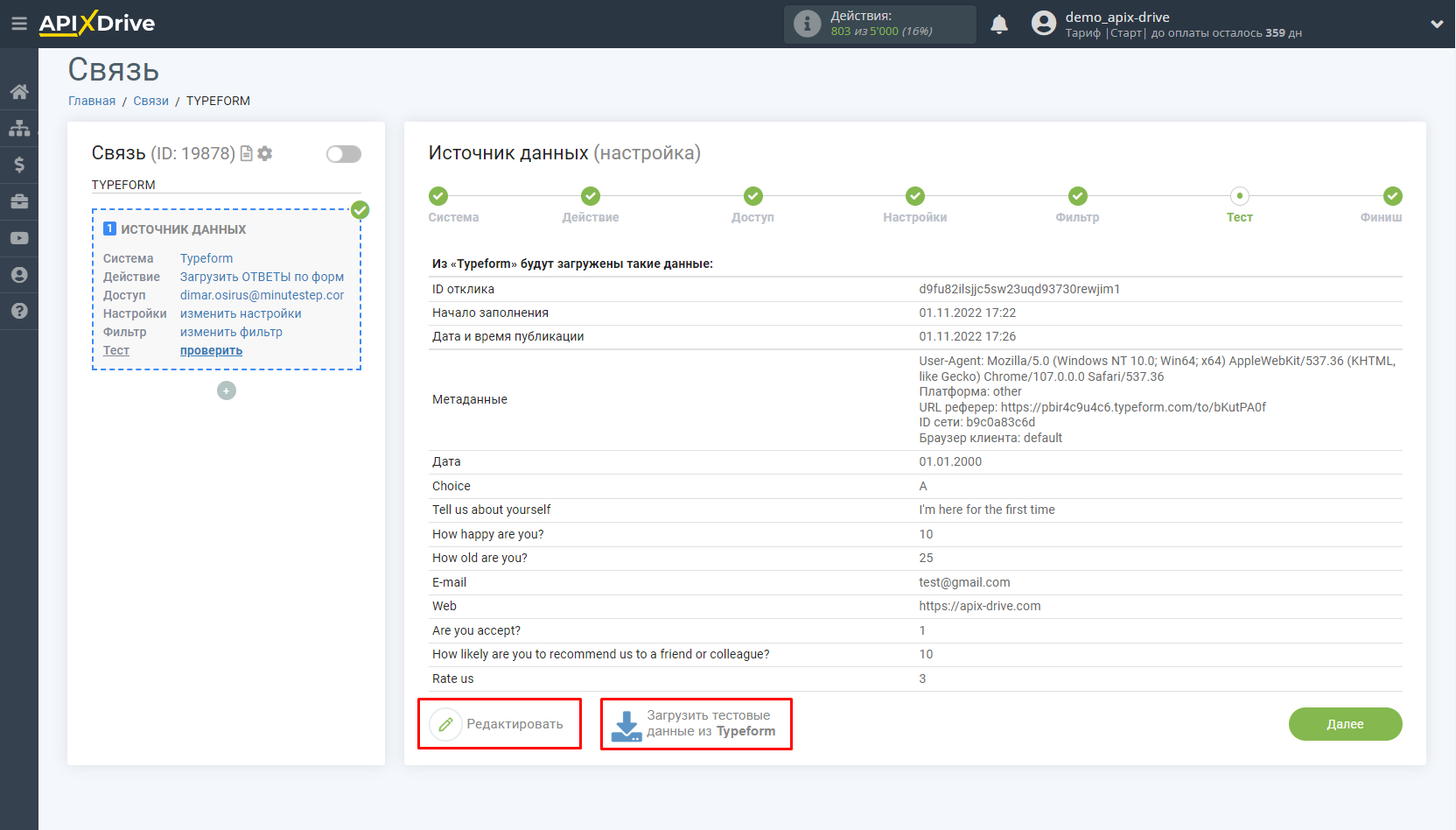Click the ApiX-Drive logo
This screenshot has height=830, width=1456.
(x=97, y=24)
